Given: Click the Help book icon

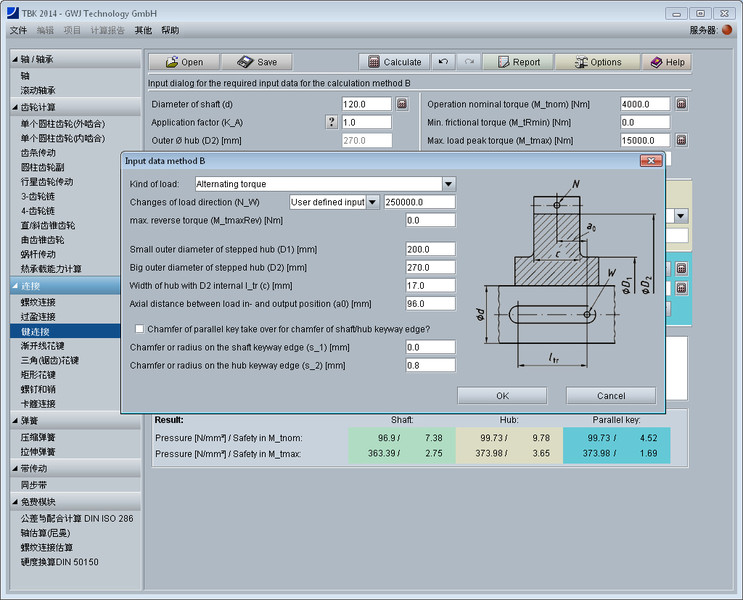Looking at the screenshot, I should coord(656,62).
